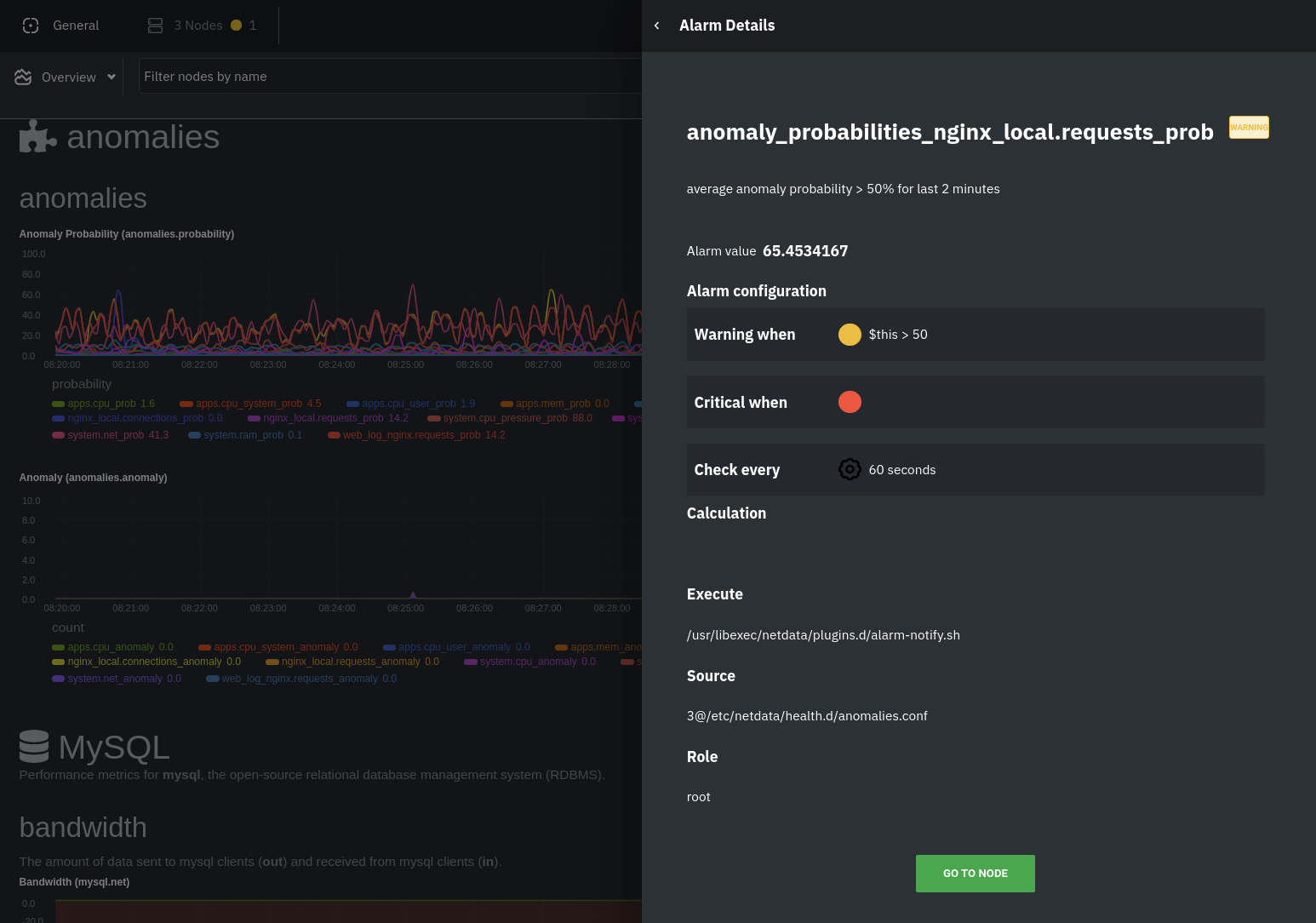Image resolution: width=1316 pixels, height=923 pixels.
Task: Expand the Overview dropdown arrow
Action: [x=112, y=77]
